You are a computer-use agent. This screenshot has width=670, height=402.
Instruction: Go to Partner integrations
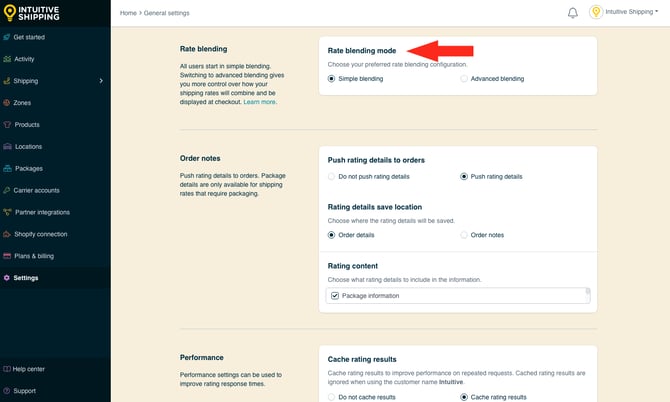click(x=42, y=212)
